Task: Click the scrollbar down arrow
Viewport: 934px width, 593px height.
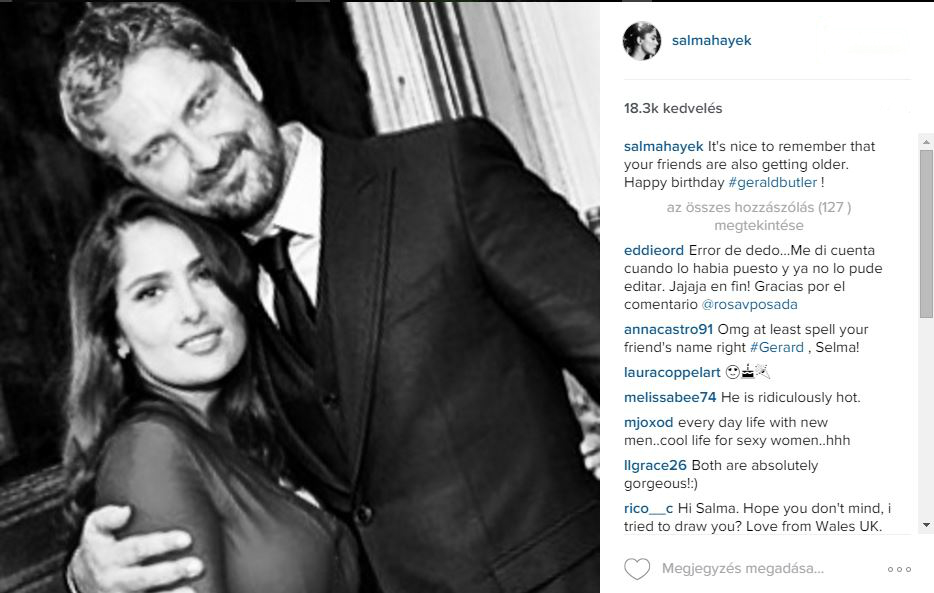Action: coord(926,525)
